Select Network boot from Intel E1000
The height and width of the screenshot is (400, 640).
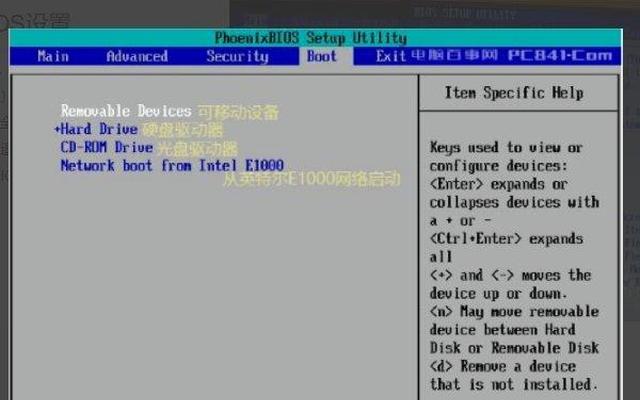point(172,165)
